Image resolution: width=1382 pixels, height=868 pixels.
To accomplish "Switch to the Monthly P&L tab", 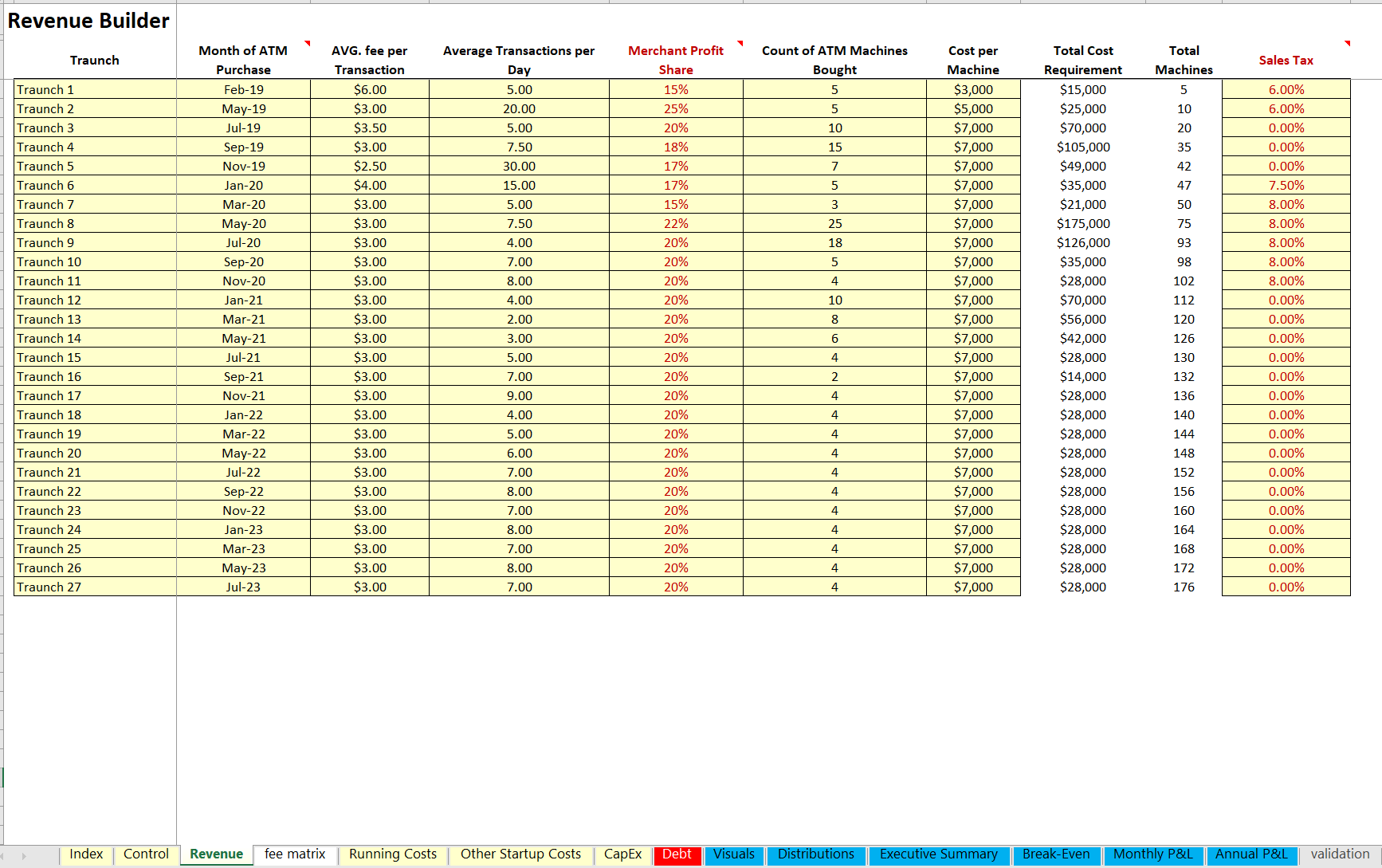I will (1152, 854).
